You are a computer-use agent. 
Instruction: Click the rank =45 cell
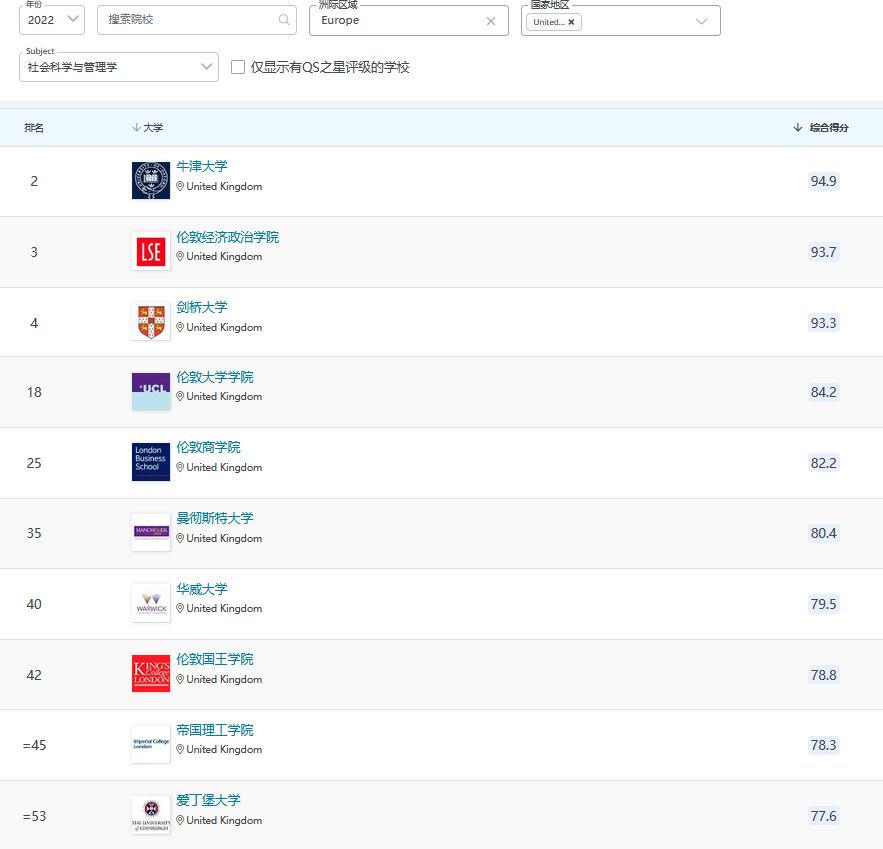(34, 745)
